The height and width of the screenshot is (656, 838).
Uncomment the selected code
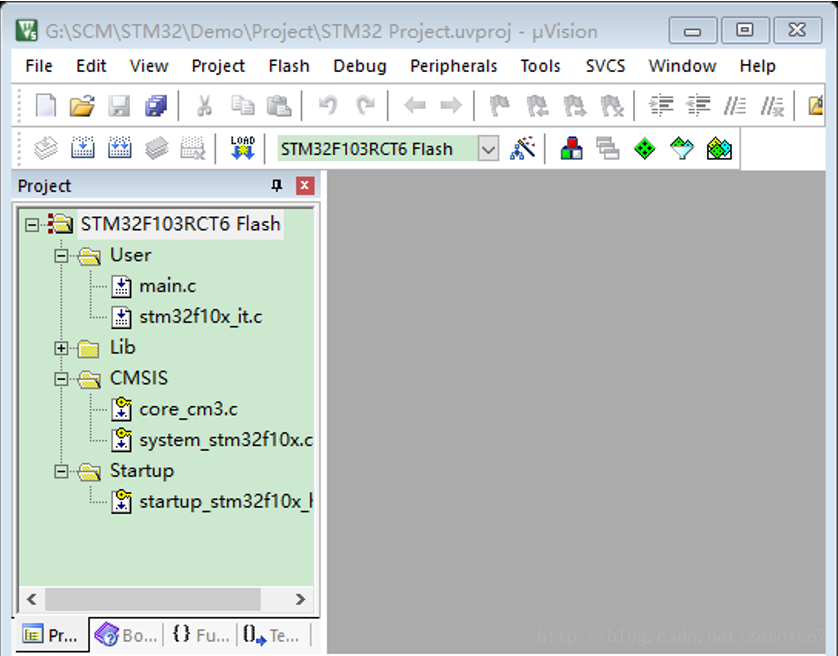tap(772, 105)
